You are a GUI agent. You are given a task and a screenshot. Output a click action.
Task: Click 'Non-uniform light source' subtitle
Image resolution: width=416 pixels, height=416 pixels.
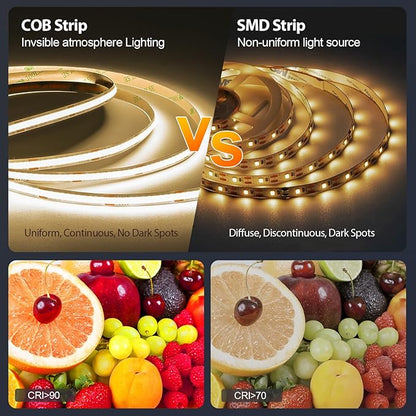click(299, 43)
